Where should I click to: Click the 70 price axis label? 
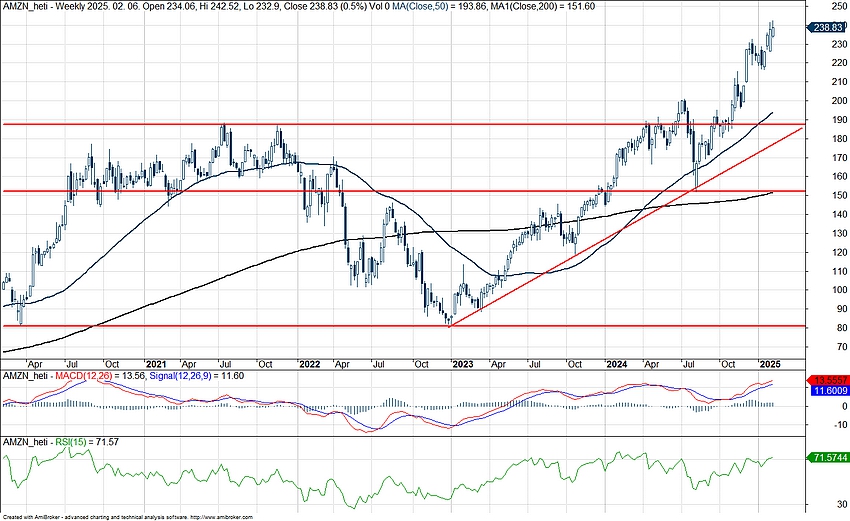(x=841, y=347)
